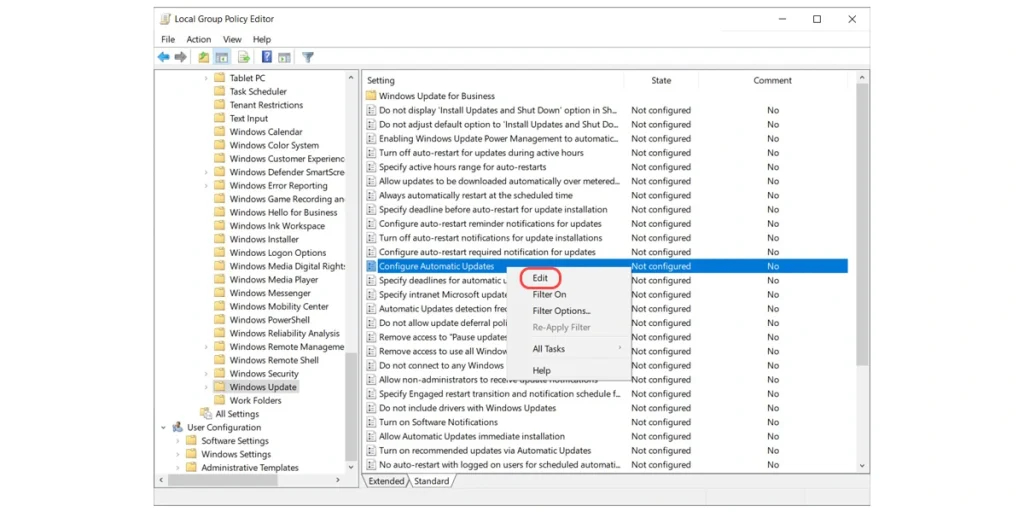
Task: Click the blue Back arrow in toolbar
Action: 163,57
